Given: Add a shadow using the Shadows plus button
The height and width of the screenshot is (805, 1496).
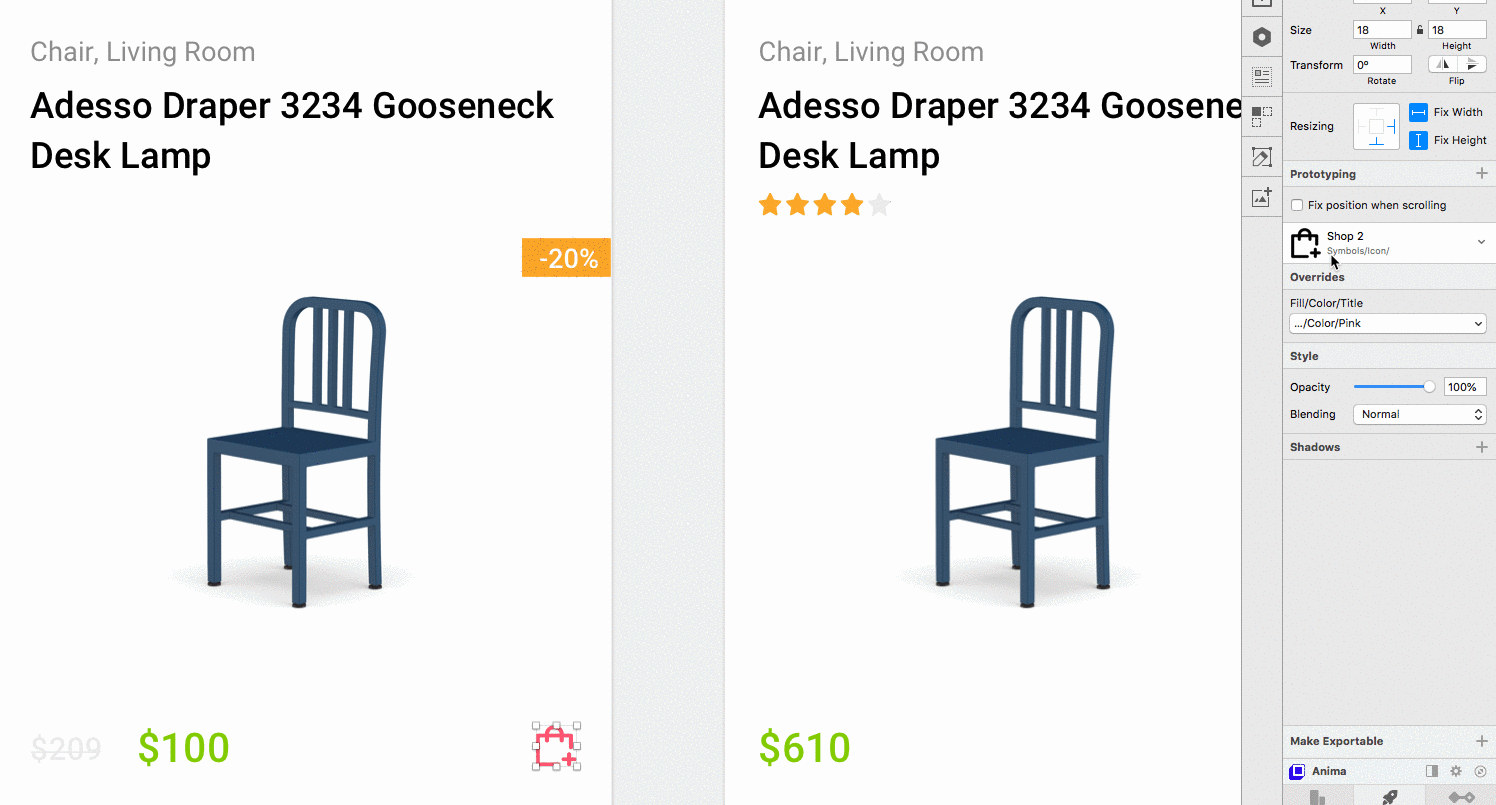Looking at the screenshot, I should pyautogui.click(x=1481, y=446).
